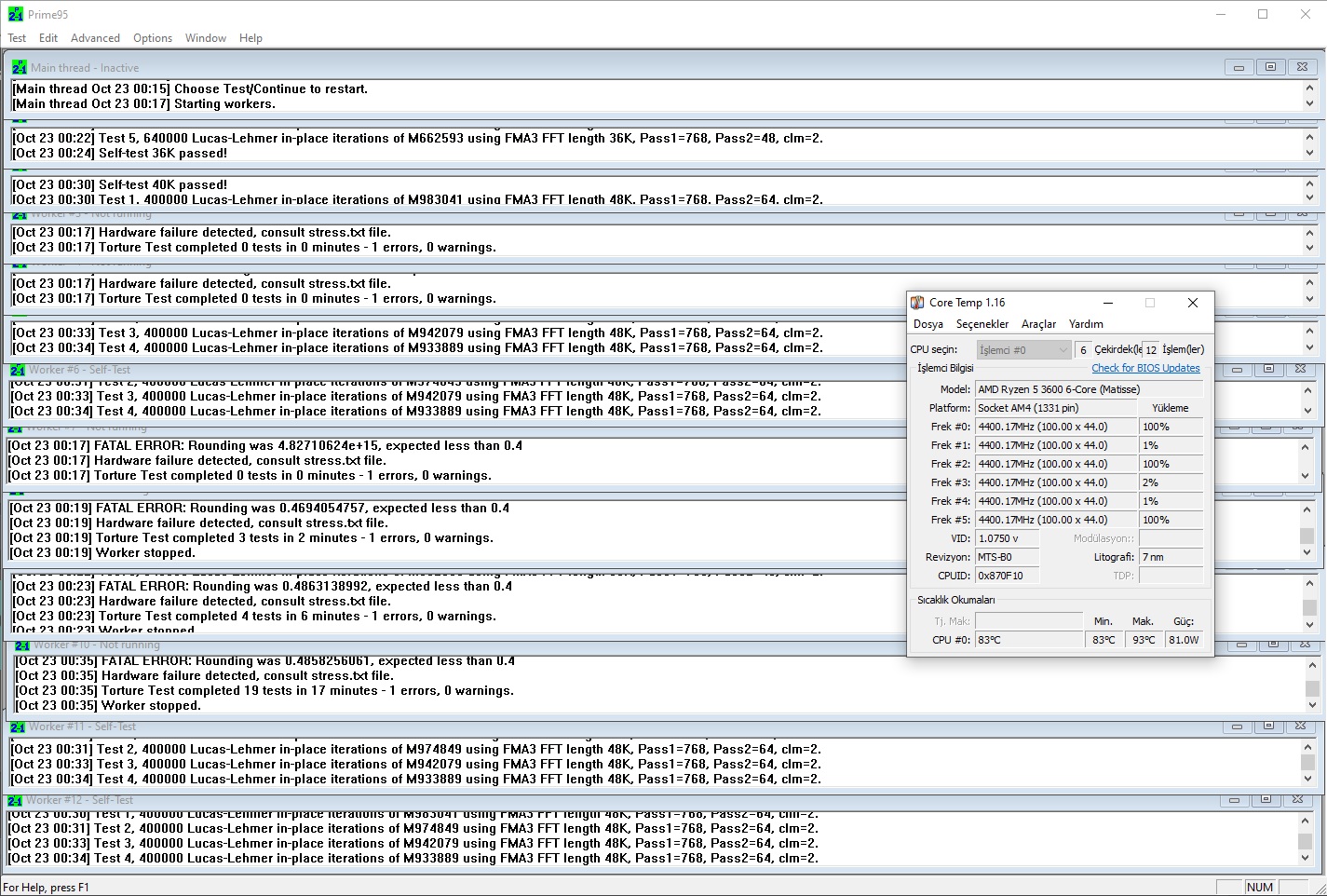Click the Worker #10 Not running window icon
The width and height of the screenshot is (1327, 896).
coord(21,645)
